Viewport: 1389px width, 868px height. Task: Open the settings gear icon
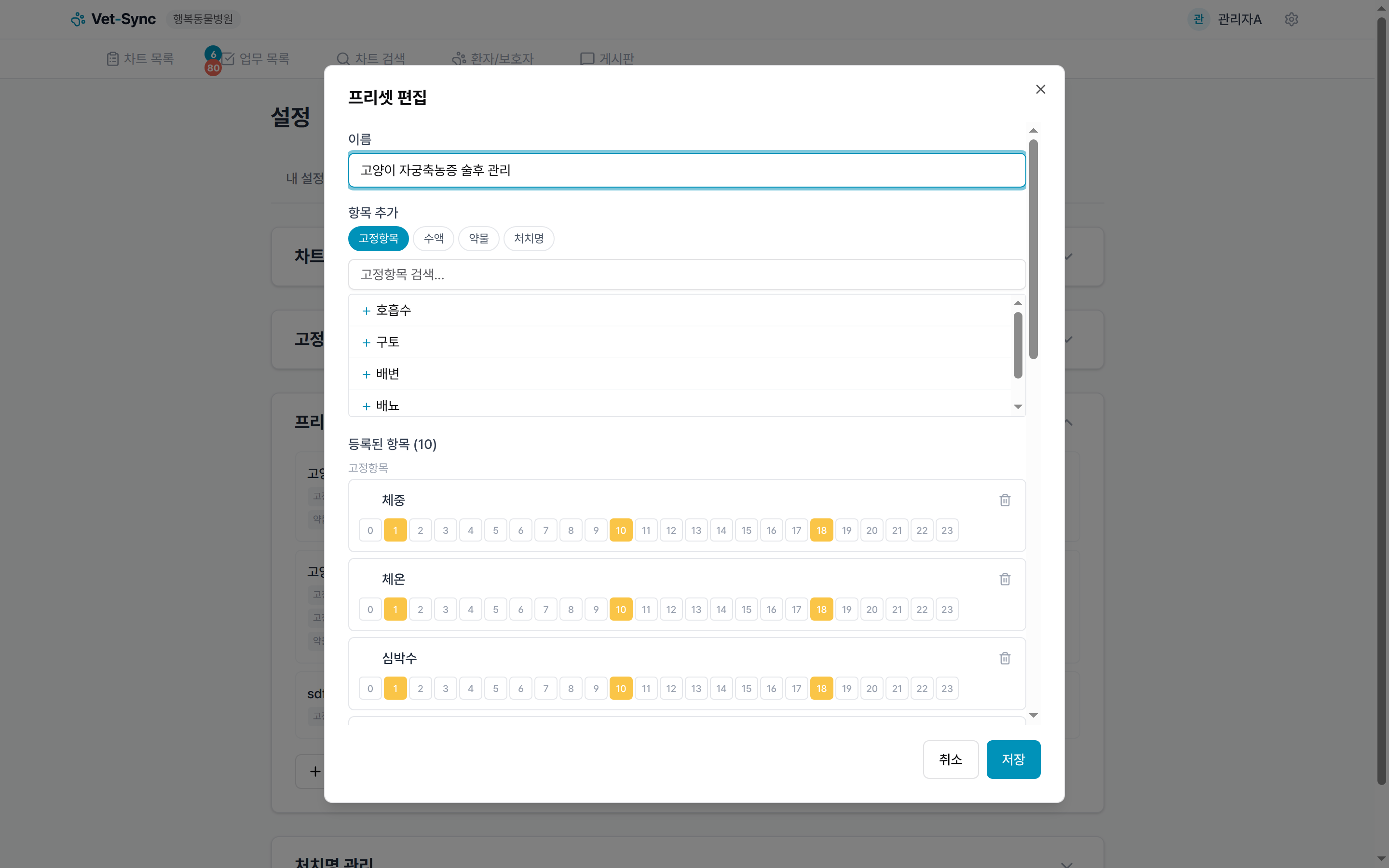1292,19
